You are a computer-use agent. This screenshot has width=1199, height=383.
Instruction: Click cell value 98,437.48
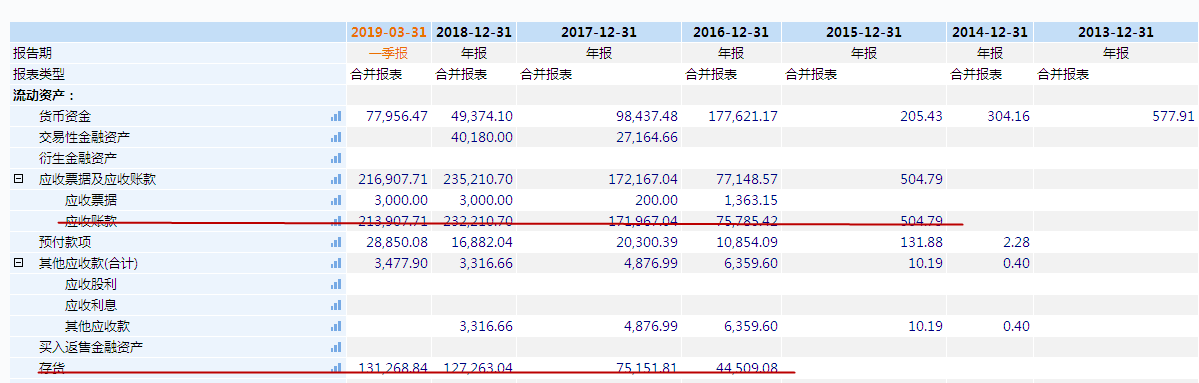point(647,116)
